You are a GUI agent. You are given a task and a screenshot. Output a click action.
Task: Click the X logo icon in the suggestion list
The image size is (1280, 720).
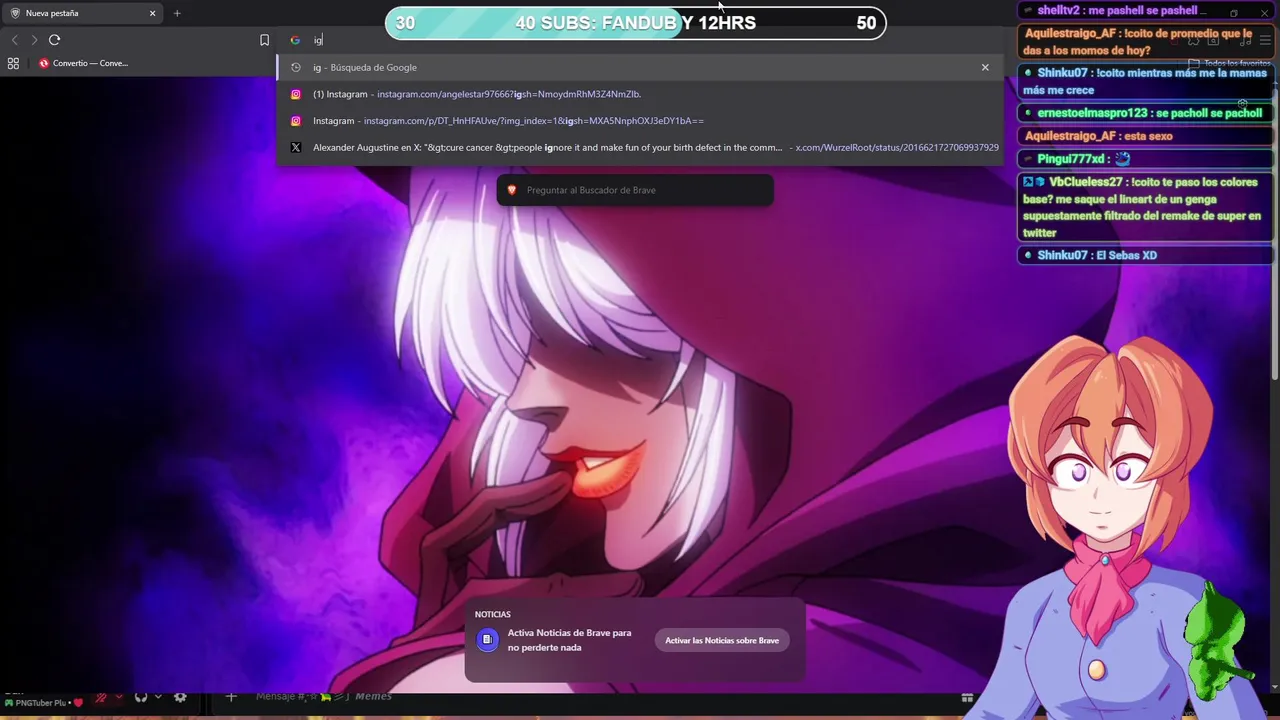(295, 147)
